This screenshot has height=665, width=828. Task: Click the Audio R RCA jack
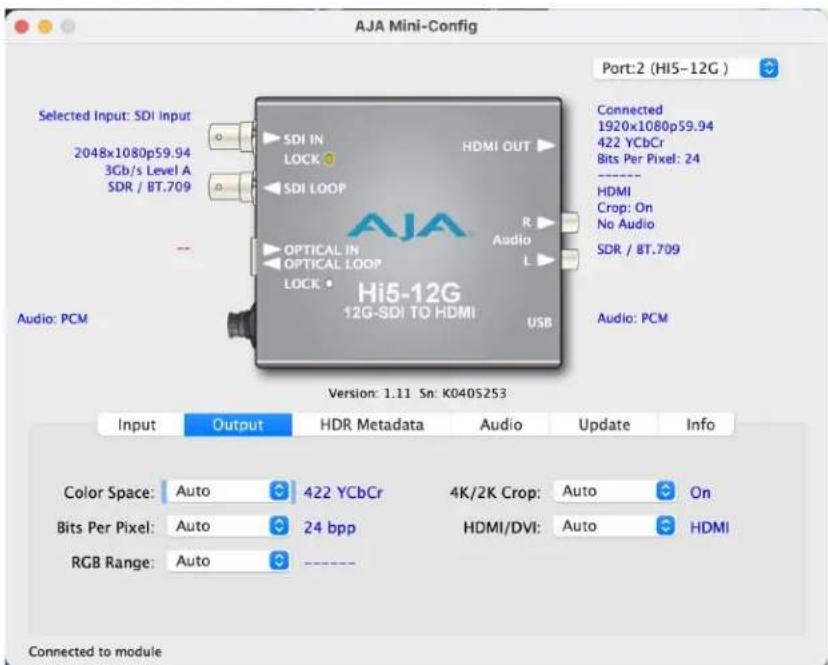pyautogui.click(x=570, y=222)
